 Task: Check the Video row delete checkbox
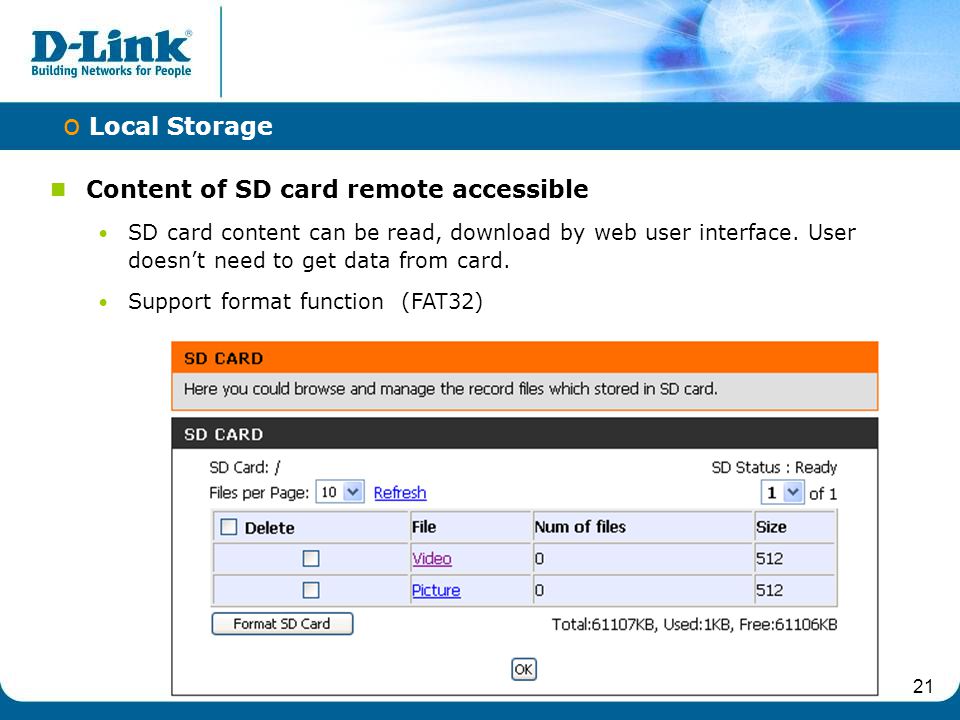point(311,558)
